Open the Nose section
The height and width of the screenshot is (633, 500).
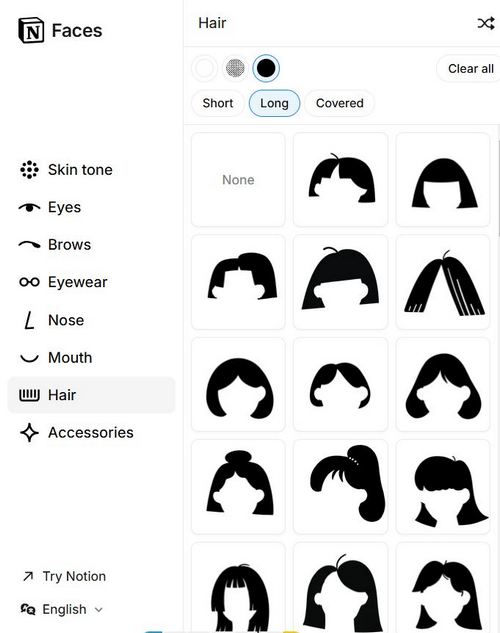pos(52,320)
